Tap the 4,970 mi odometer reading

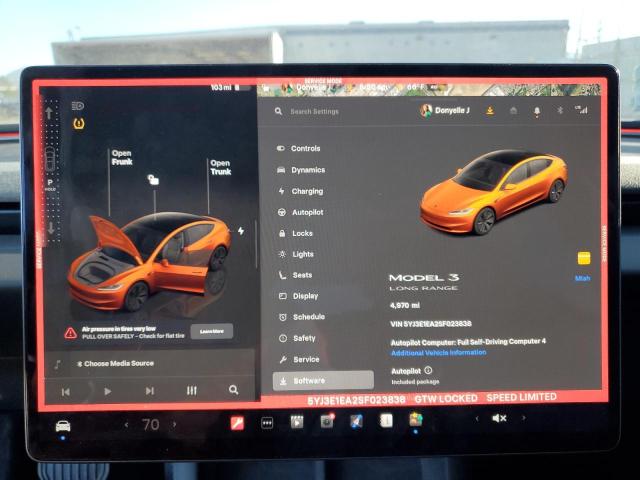coord(404,305)
